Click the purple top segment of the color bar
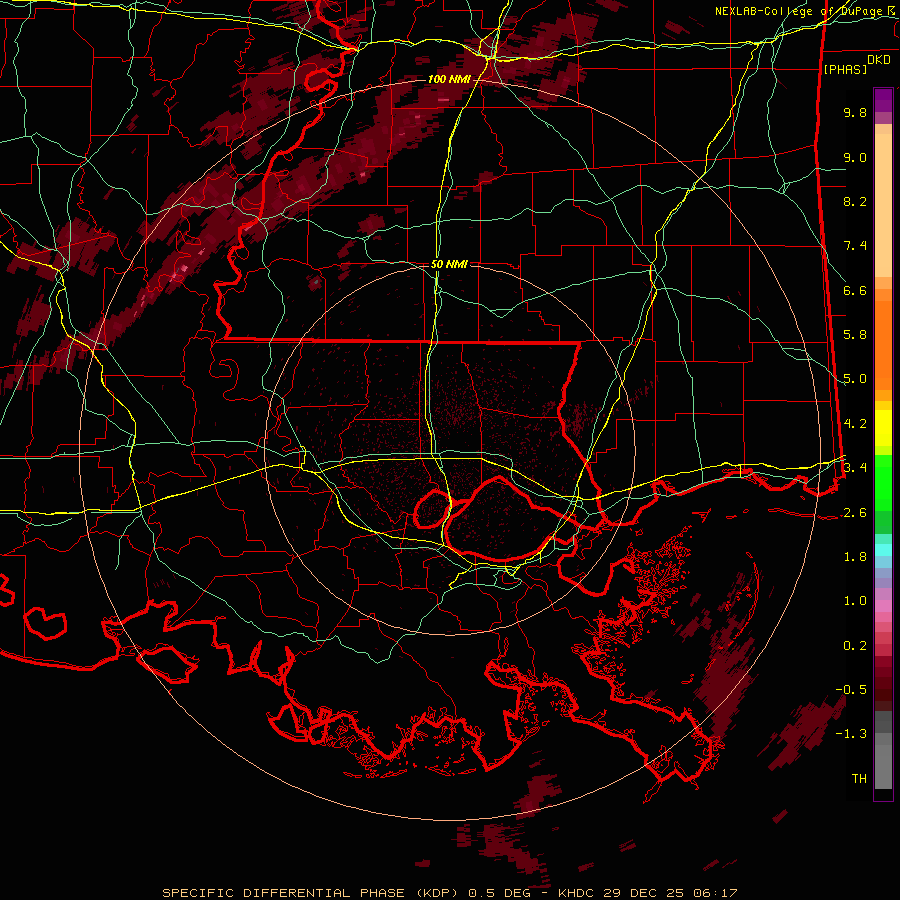Screen dimensions: 900x900 coord(883,100)
